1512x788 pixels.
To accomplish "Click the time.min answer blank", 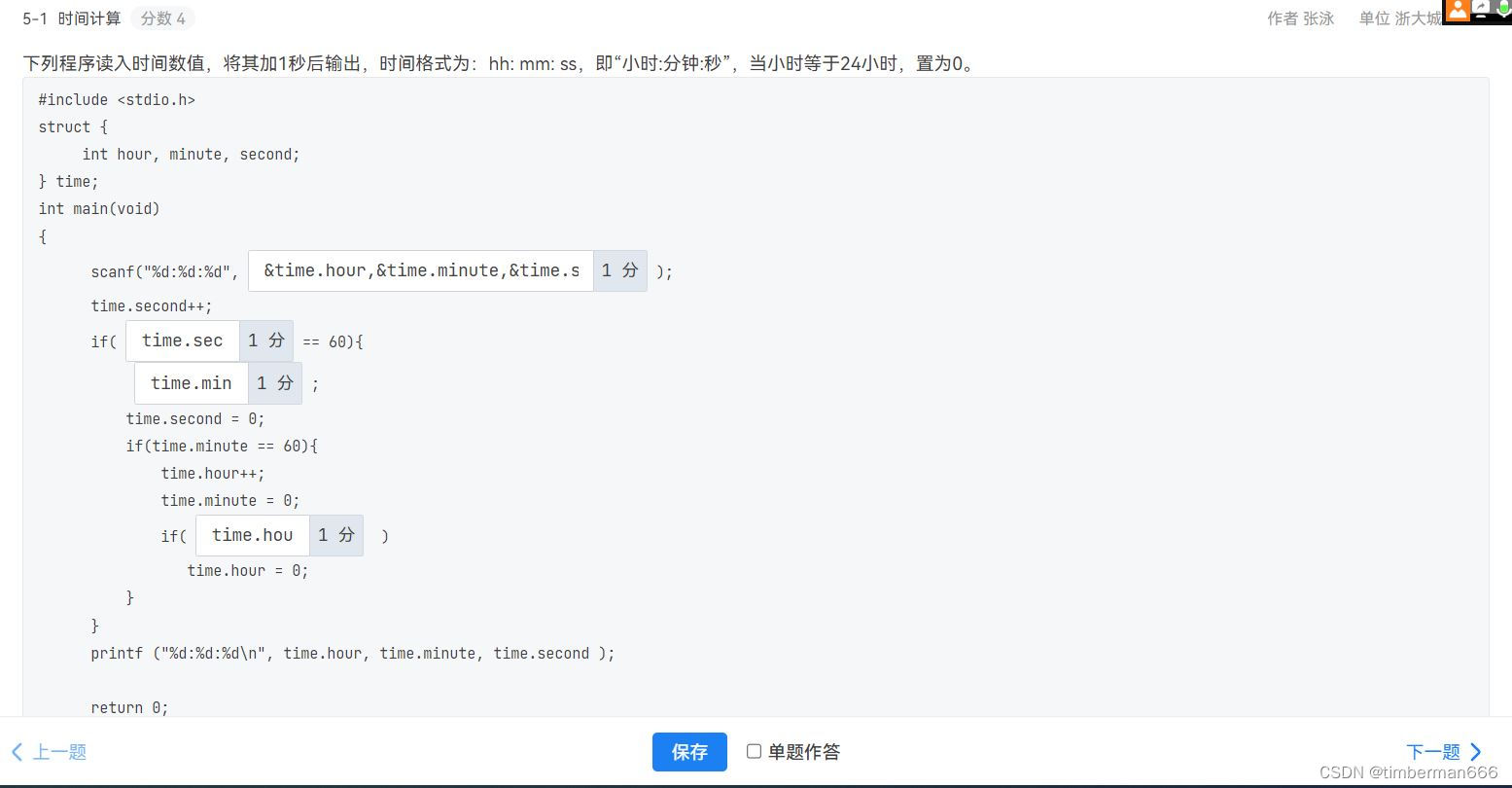I will coord(191,382).
